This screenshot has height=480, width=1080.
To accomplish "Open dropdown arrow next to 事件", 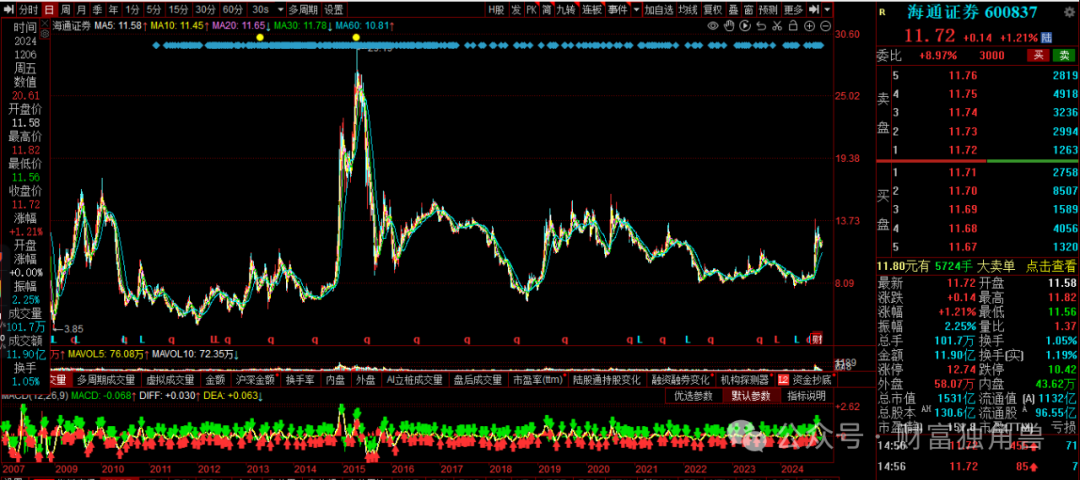I will point(636,10).
